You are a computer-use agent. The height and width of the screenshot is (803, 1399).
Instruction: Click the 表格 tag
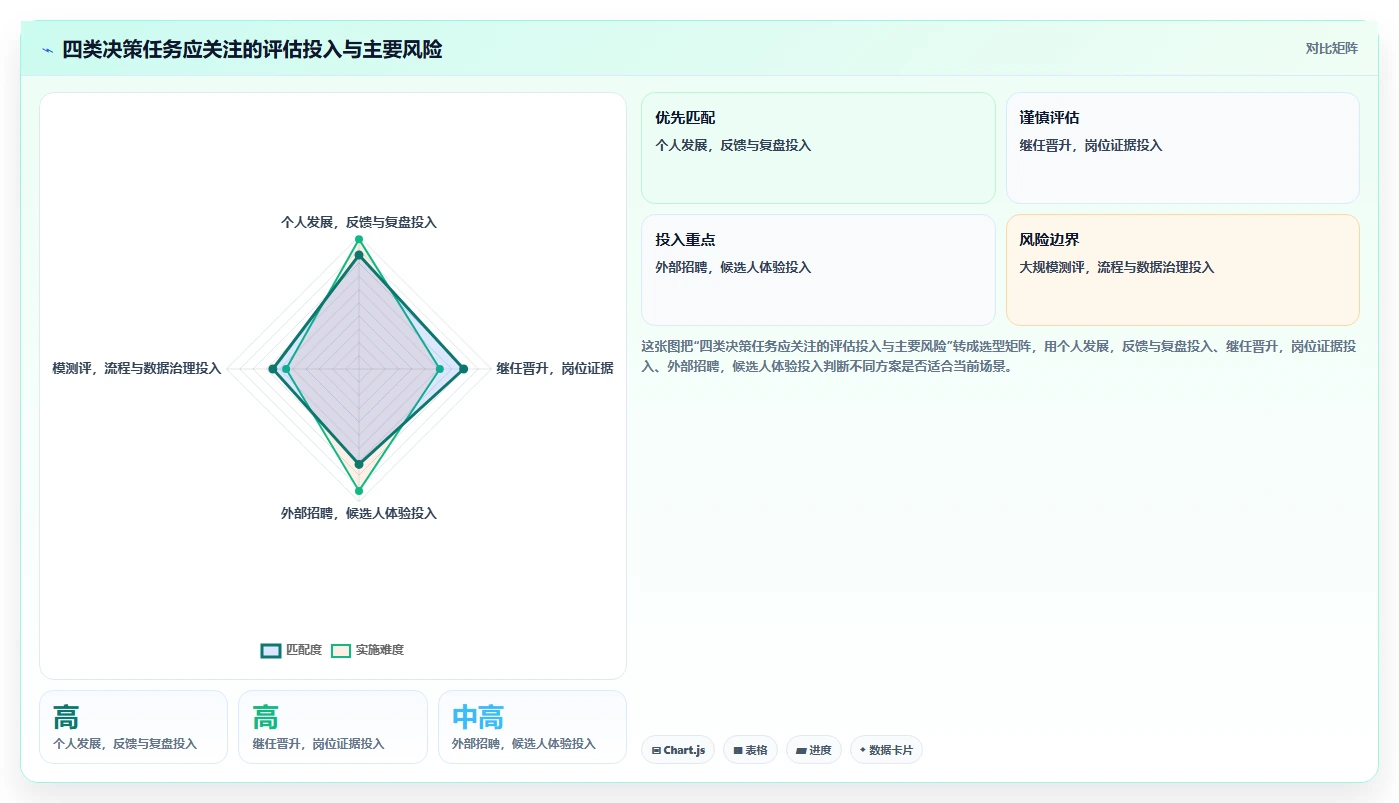coord(750,750)
